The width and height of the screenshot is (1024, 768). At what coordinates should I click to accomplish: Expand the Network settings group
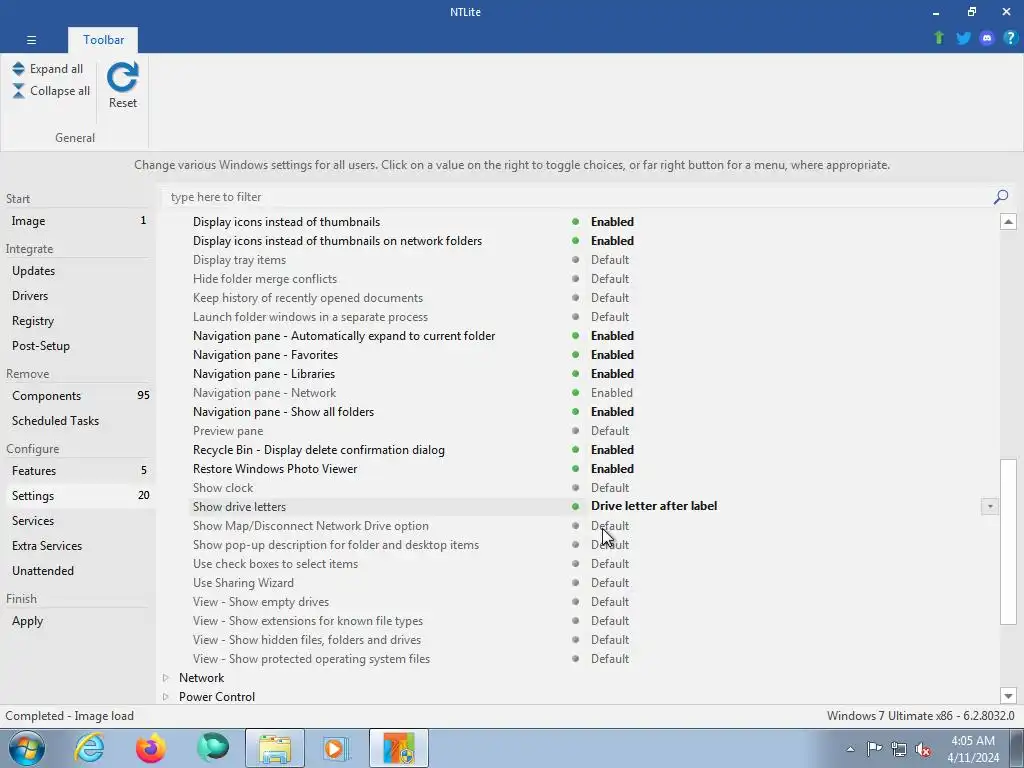166,678
